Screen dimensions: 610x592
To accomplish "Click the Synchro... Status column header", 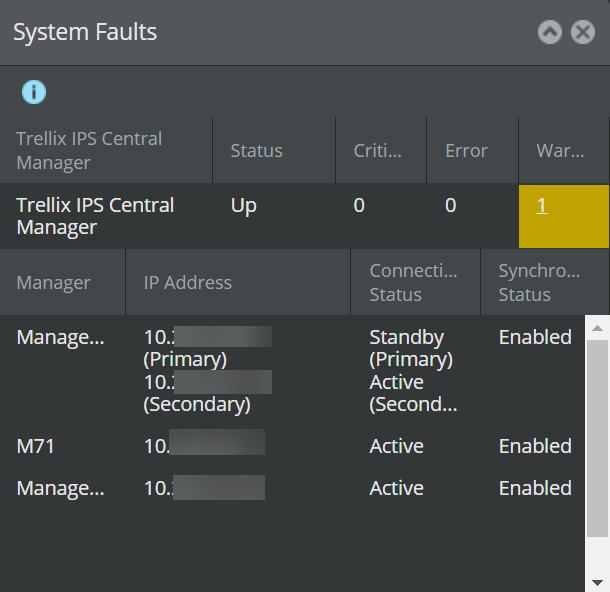I will tap(545, 282).
